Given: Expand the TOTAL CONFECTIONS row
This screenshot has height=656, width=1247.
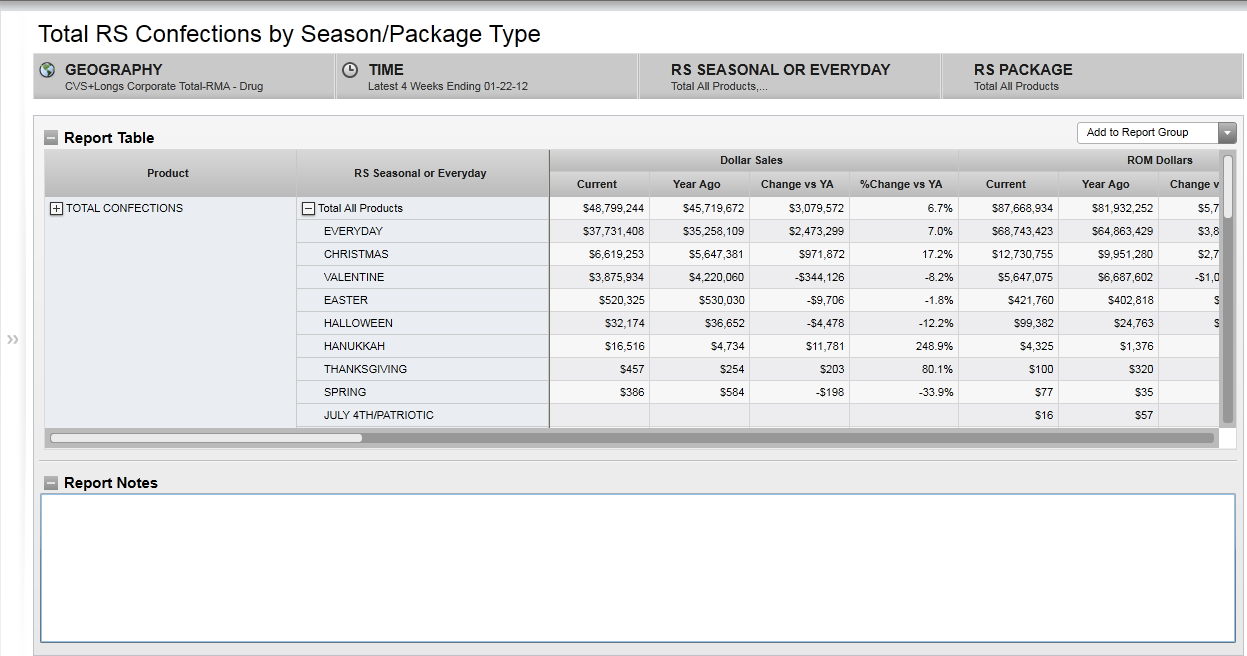Looking at the screenshot, I should point(56,209).
